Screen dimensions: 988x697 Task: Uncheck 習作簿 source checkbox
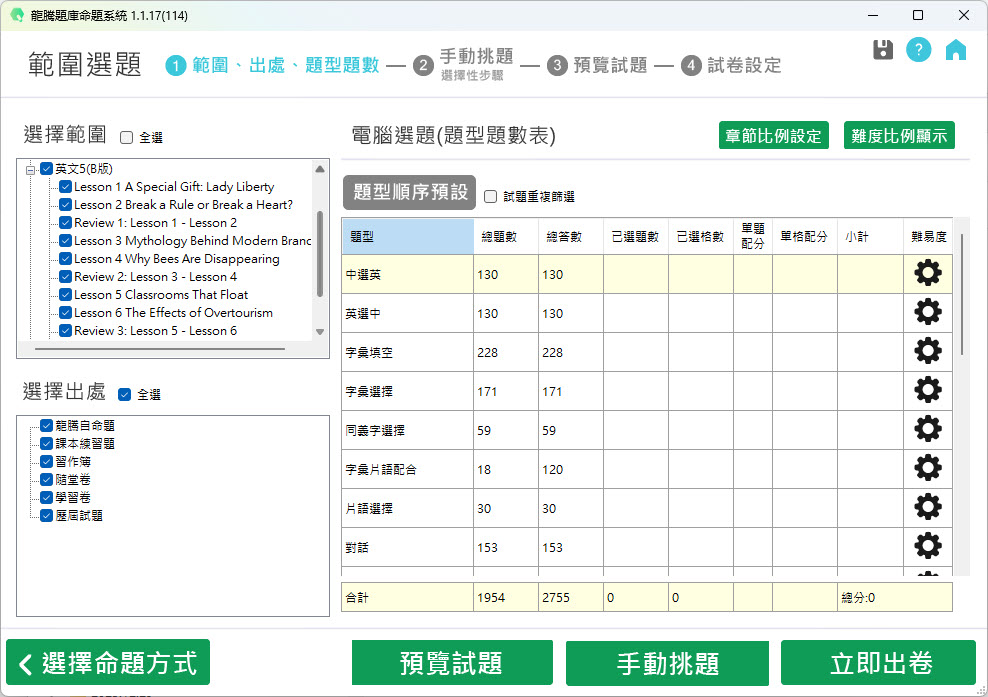47,461
